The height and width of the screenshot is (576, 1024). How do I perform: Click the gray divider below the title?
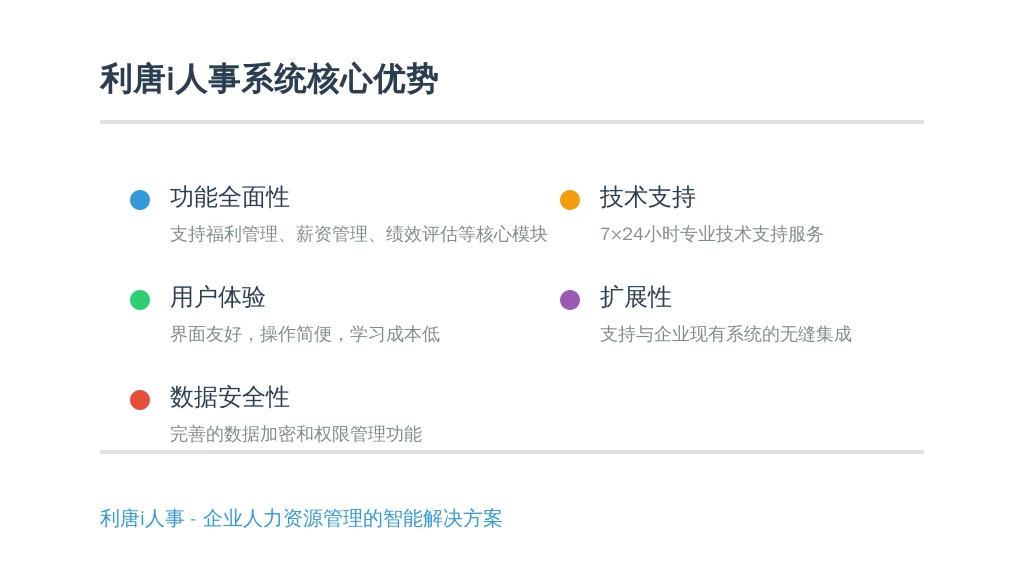[512, 121]
